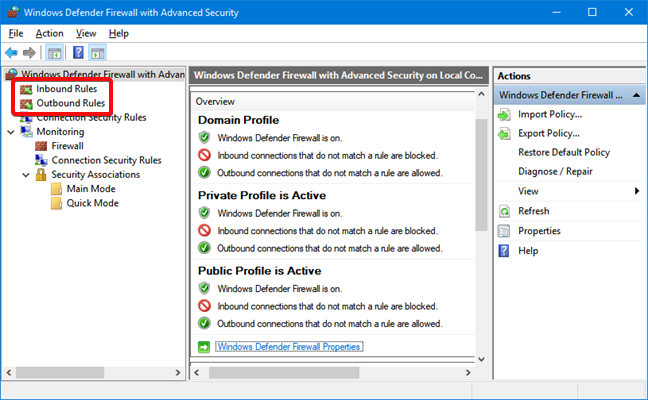Click the blue Help question-mark toolbar icon
Screen dimensions: 648x400
point(78,53)
